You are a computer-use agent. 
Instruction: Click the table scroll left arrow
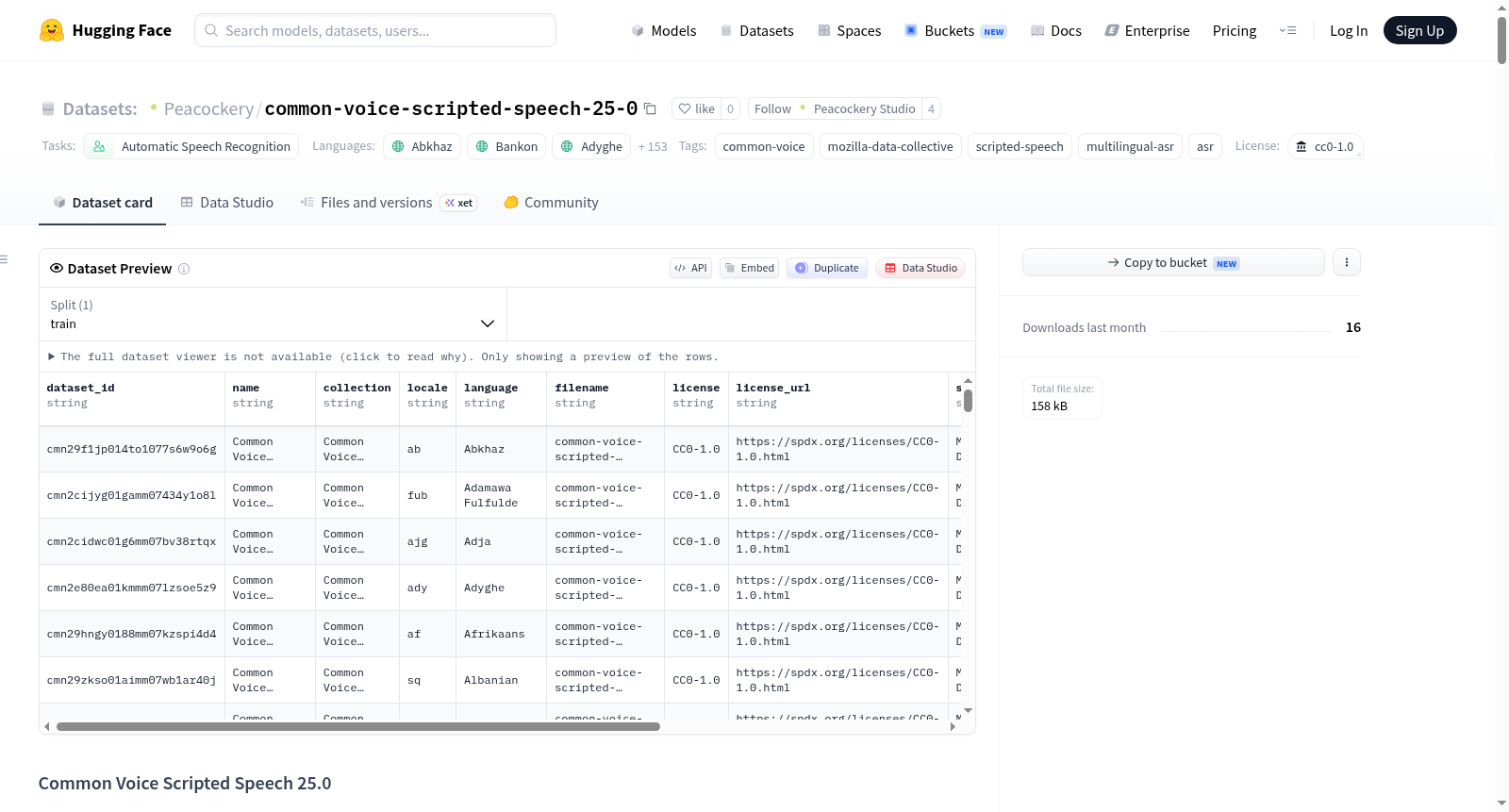[47, 727]
